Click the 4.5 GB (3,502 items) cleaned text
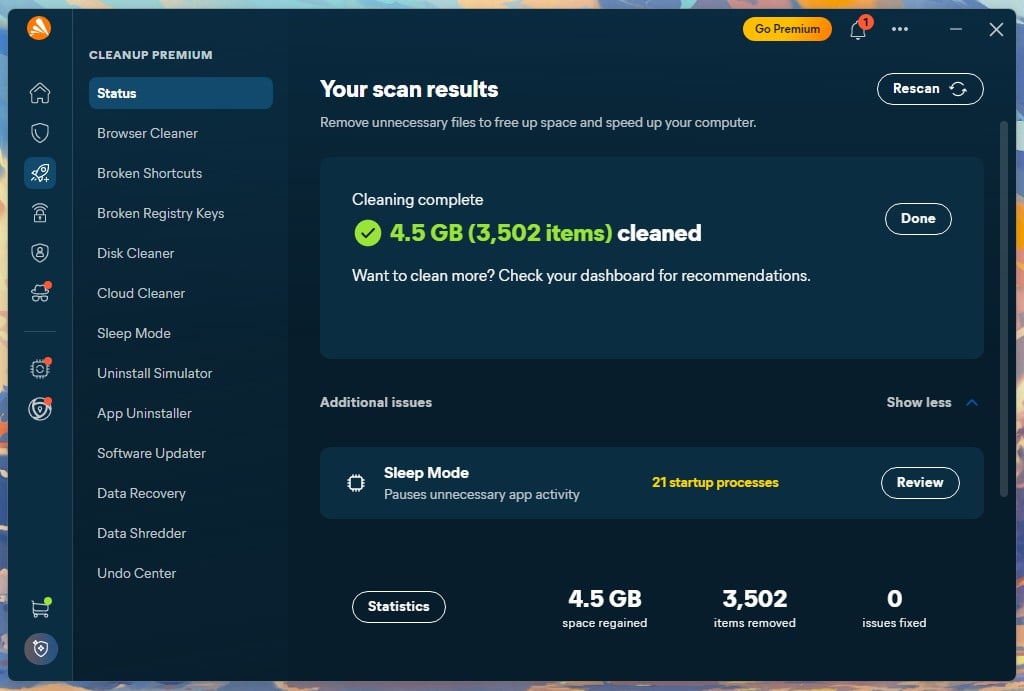Screen dimensions: 1024x691 pos(545,233)
